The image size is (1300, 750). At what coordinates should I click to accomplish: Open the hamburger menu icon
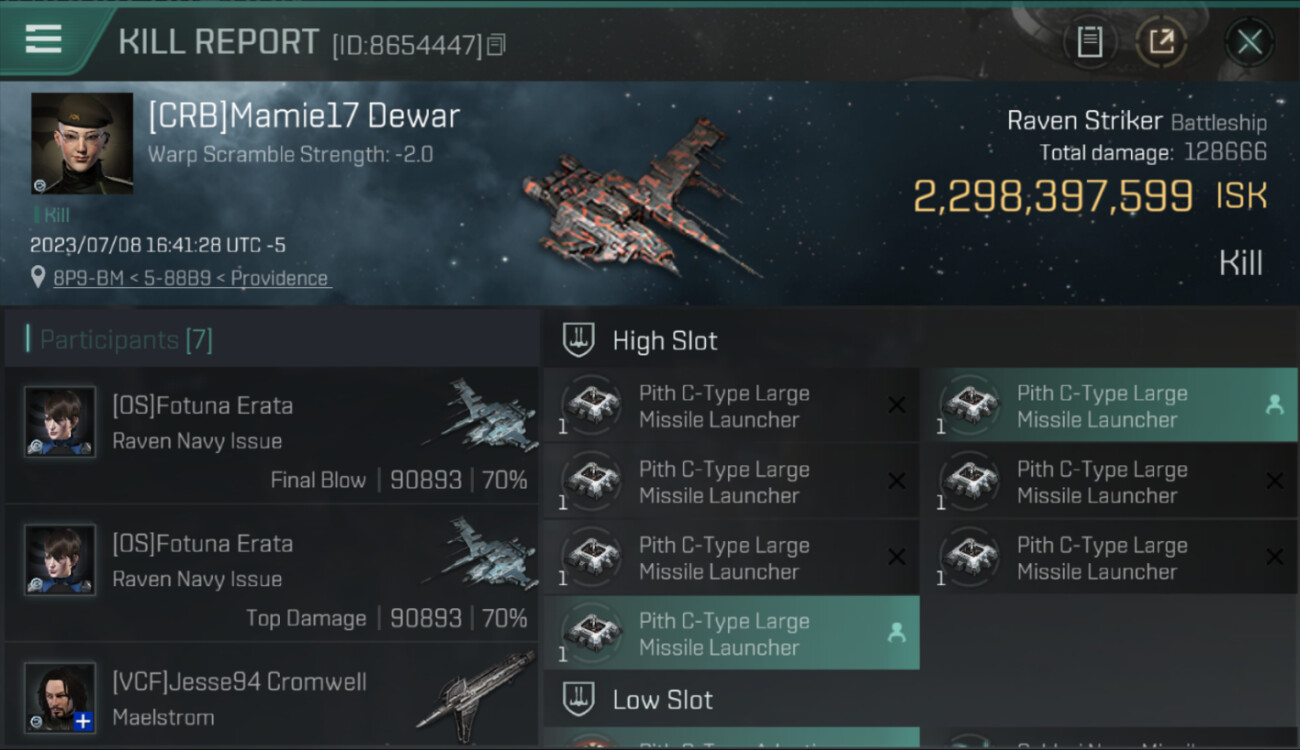(43, 39)
